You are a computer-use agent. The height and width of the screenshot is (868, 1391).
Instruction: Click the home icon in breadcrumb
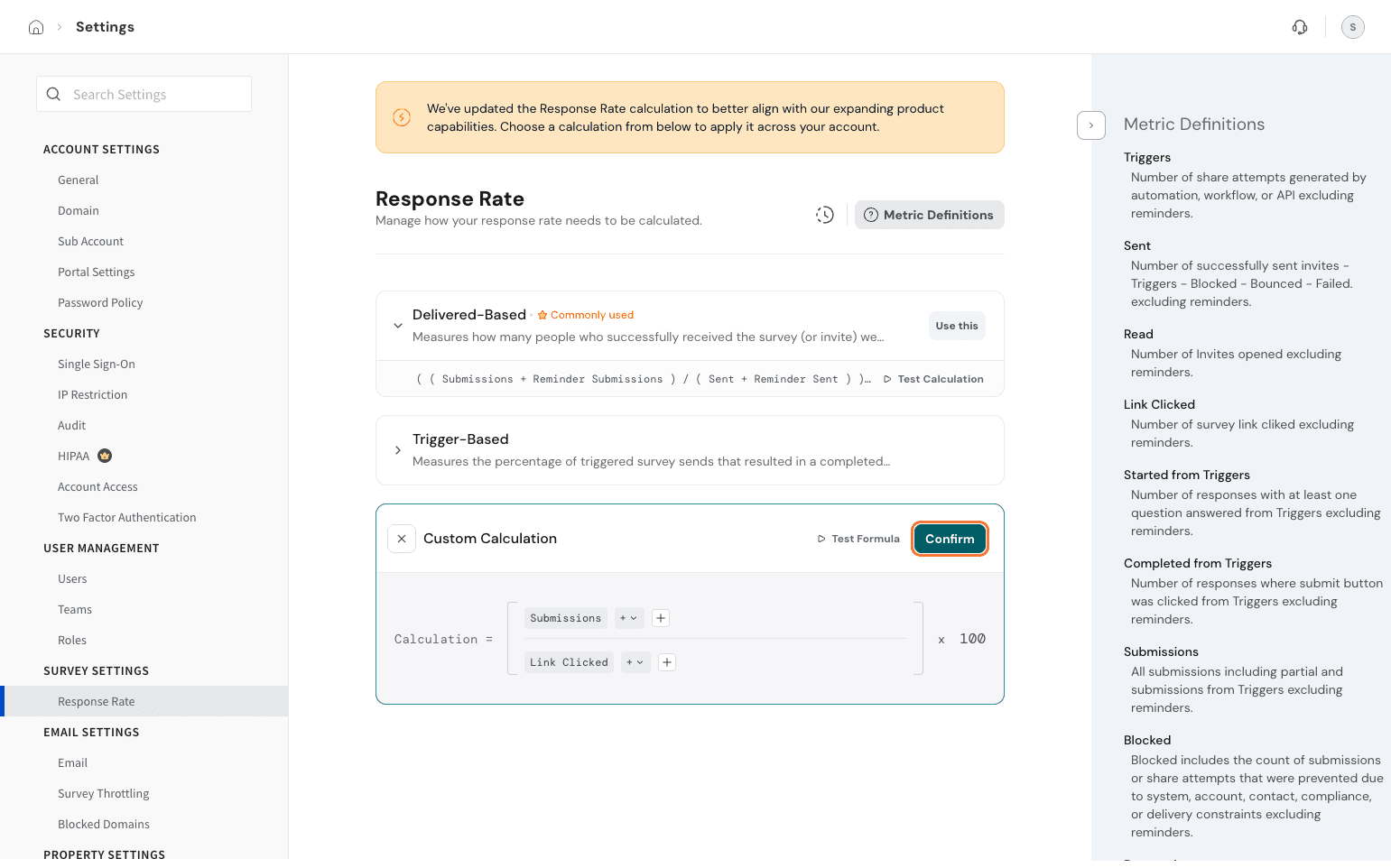coord(36,27)
